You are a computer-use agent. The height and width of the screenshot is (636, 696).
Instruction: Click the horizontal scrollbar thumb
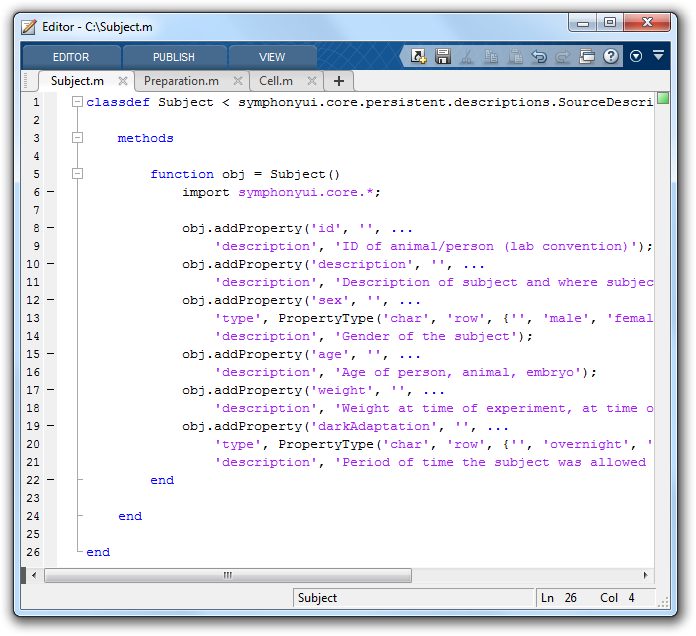click(228, 575)
